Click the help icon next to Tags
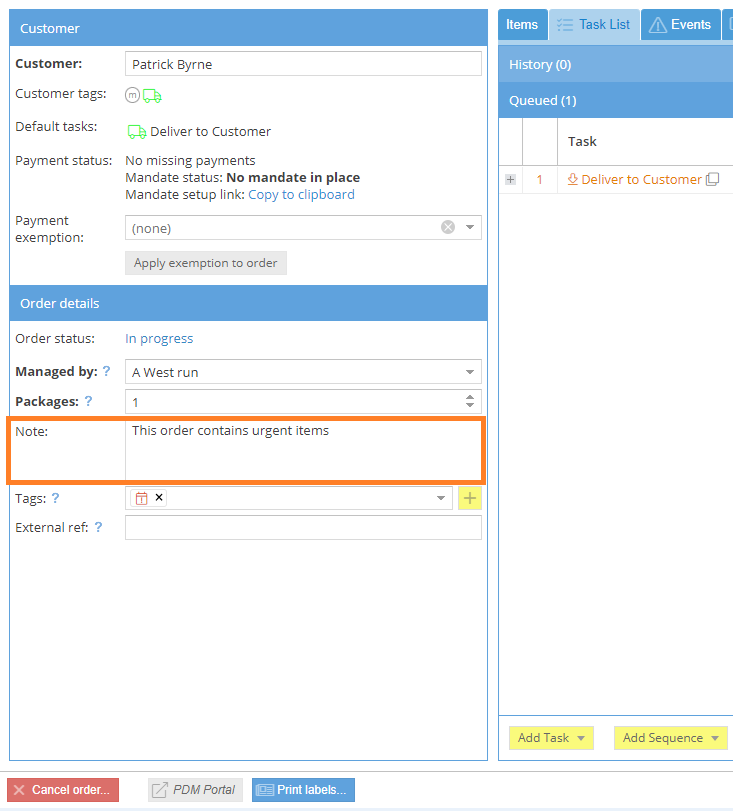Image resolution: width=733 pixels, height=811 pixels. click(x=55, y=498)
